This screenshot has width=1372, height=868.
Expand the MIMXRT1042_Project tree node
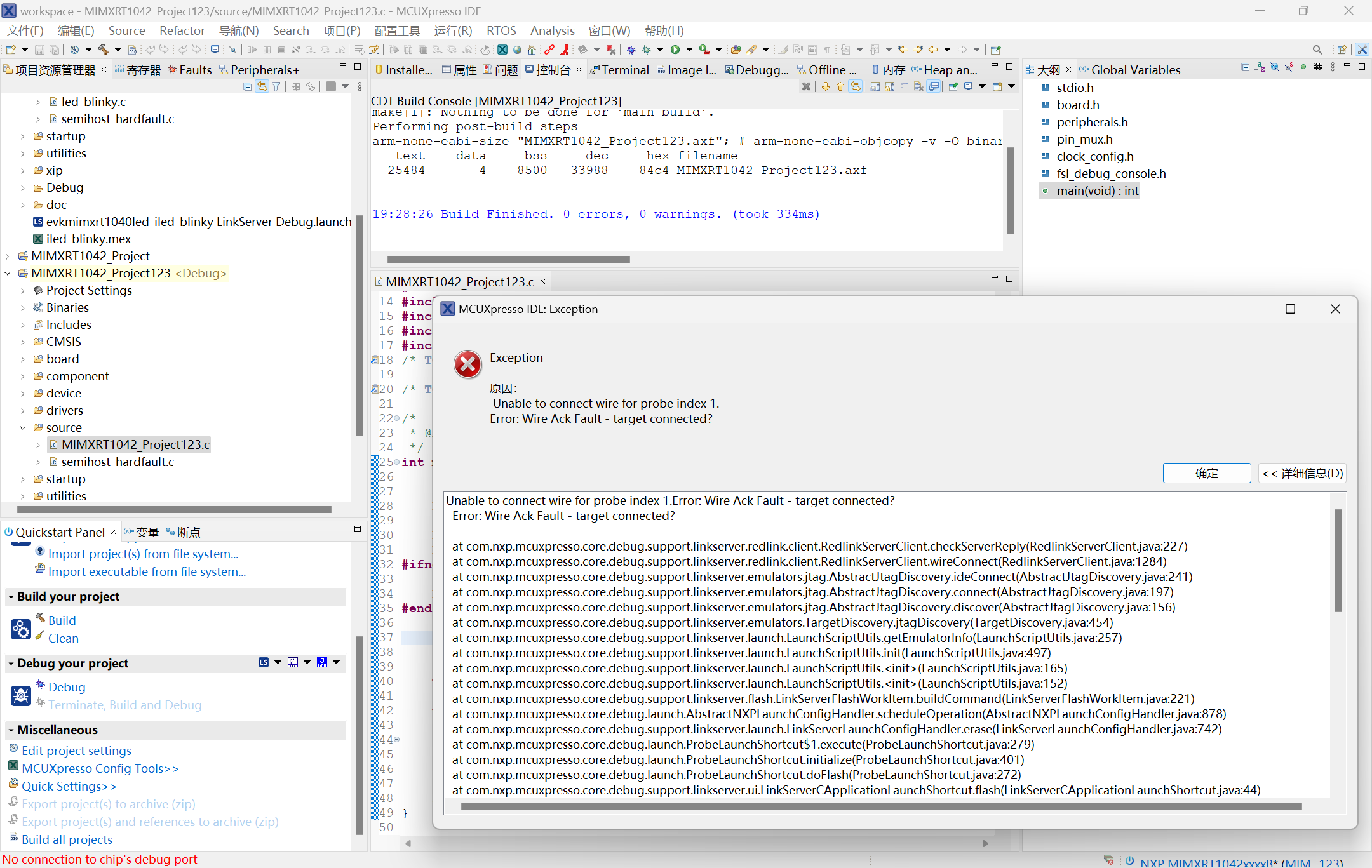tap(8, 256)
